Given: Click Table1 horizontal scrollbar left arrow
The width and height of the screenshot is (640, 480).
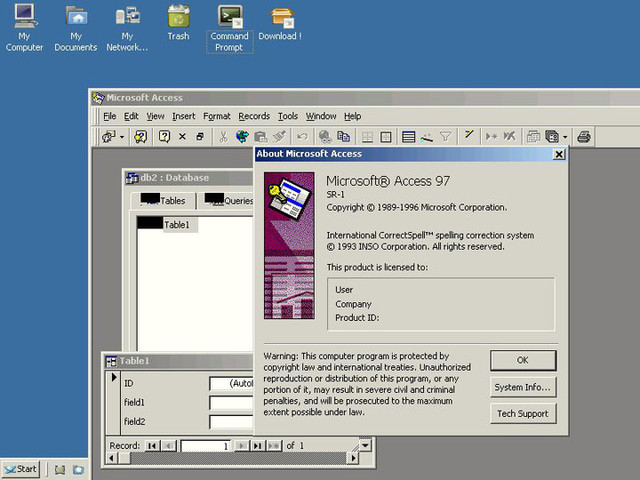Looking at the screenshot, I should tap(111, 458).
